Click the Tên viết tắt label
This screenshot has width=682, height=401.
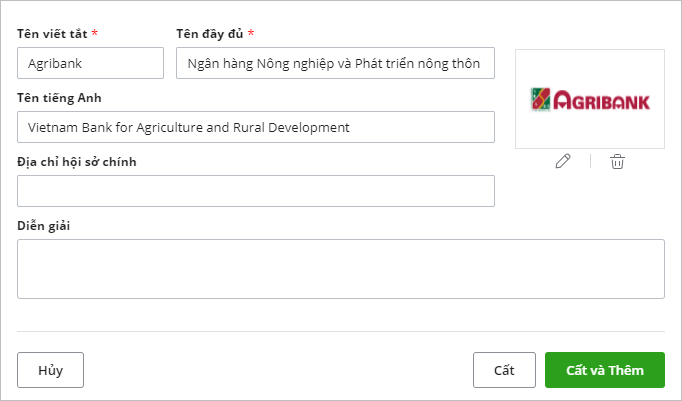50,34
